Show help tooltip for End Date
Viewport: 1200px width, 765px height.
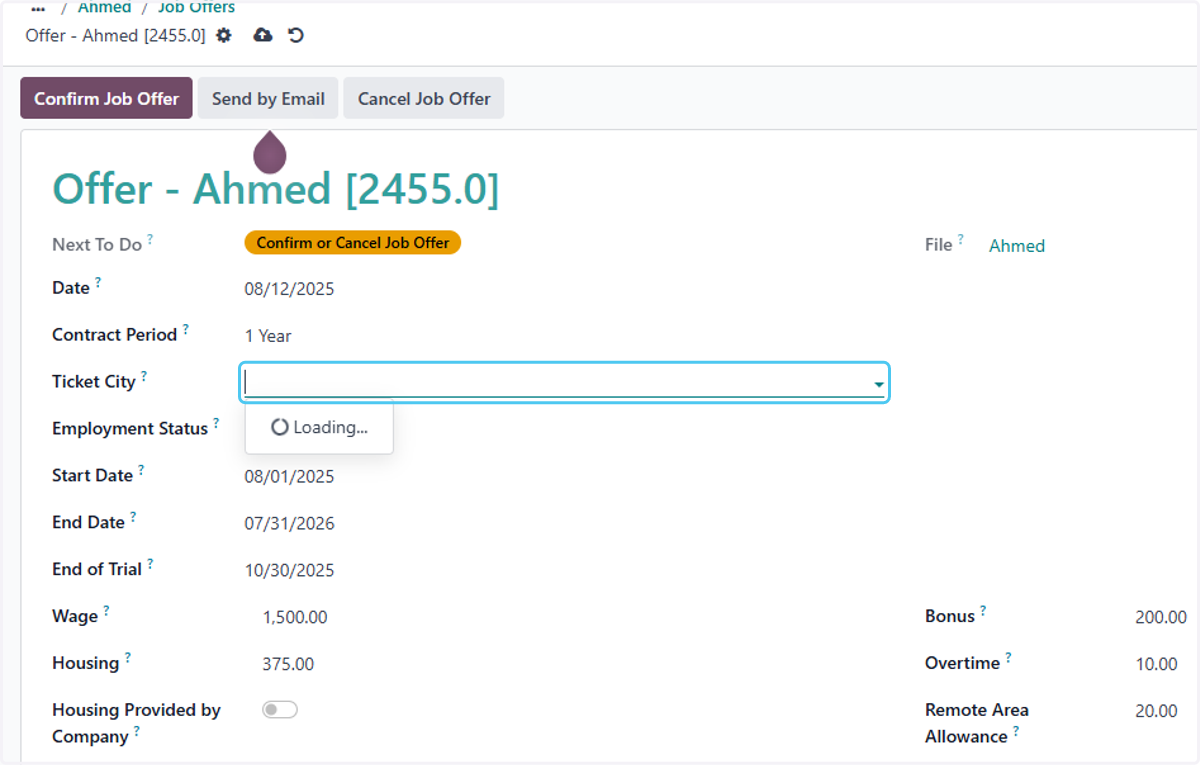(133, 517)
